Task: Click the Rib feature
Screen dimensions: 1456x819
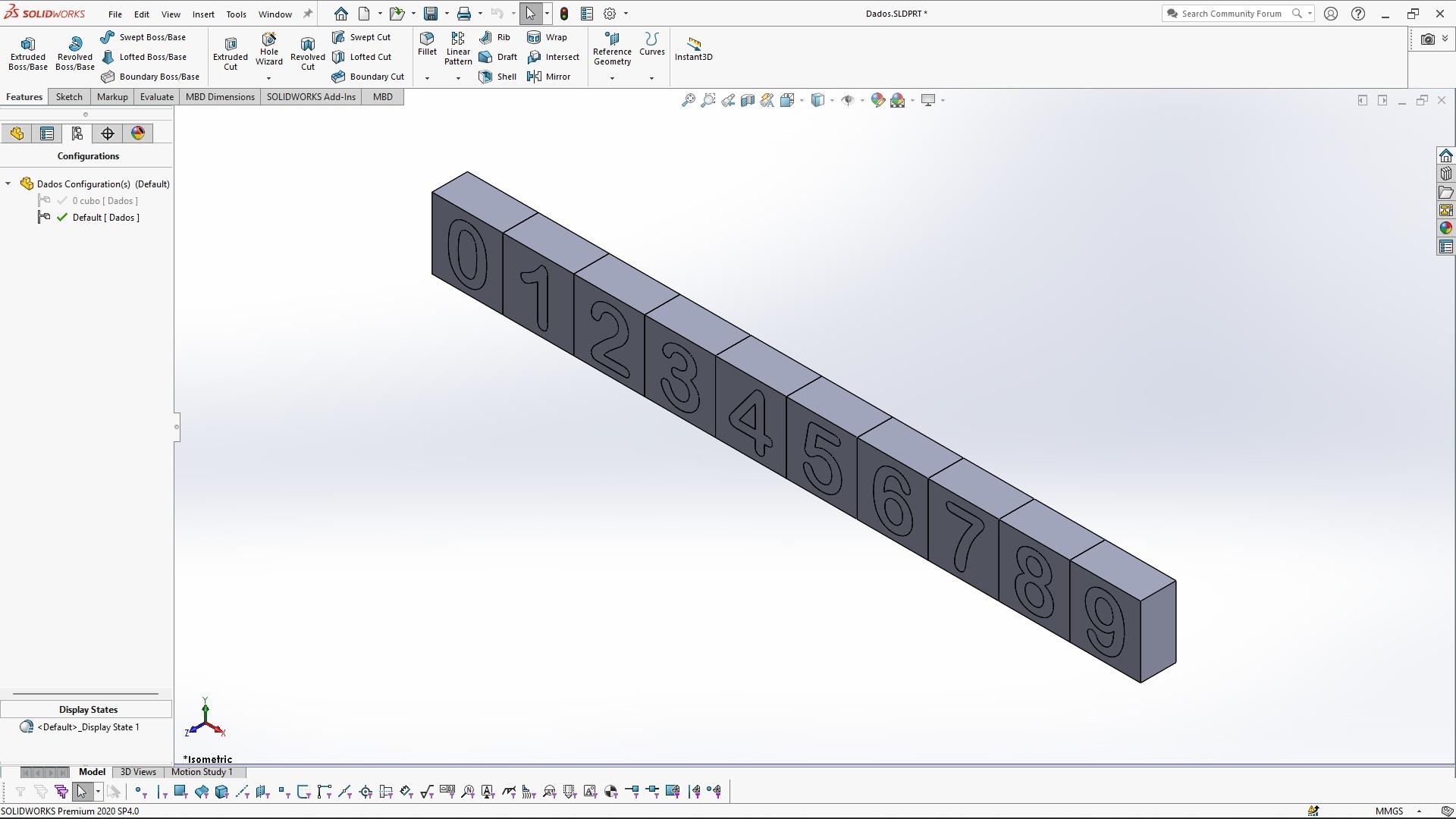Action: tap(494, 37)
